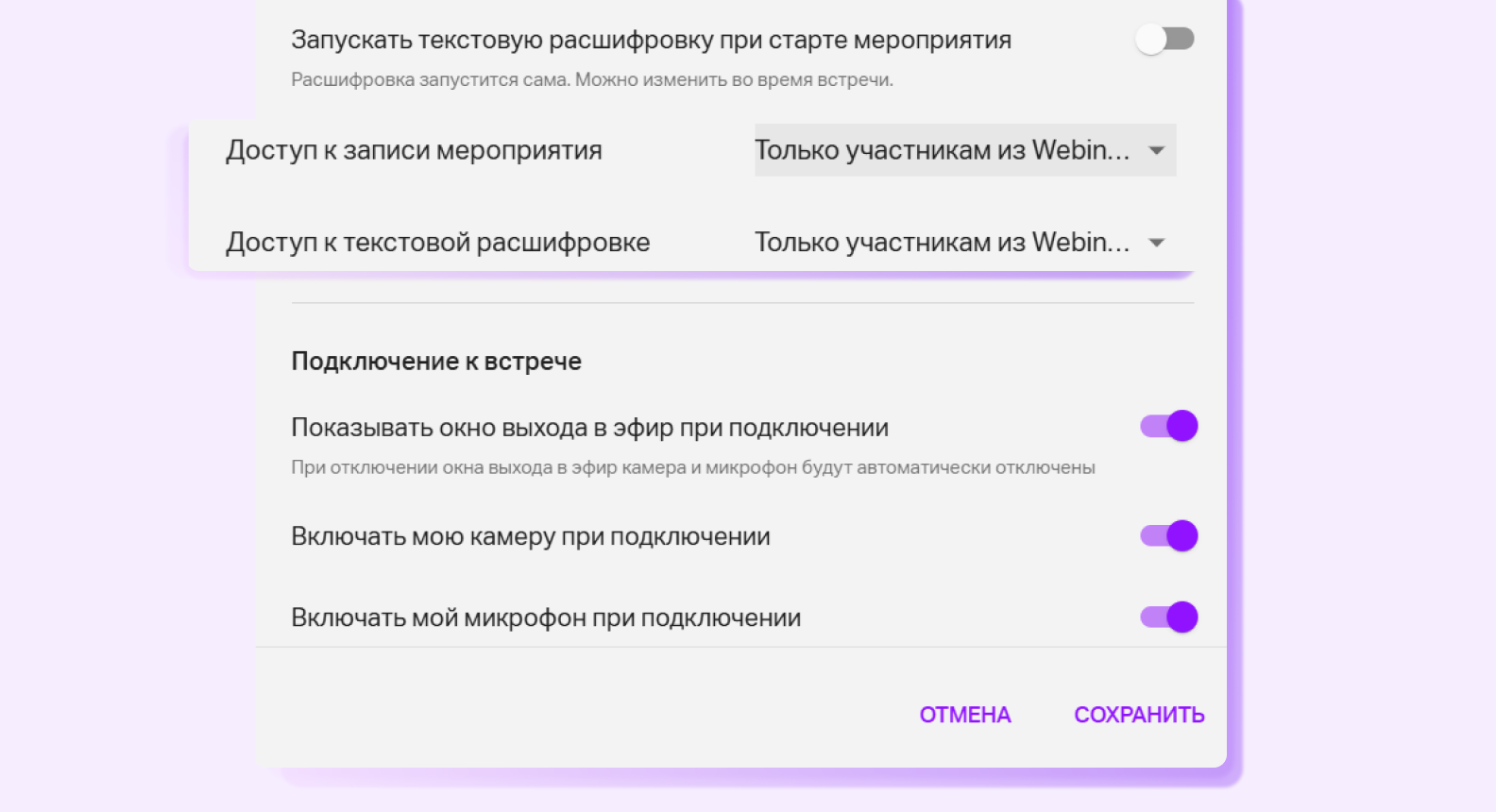1496x812 pixels.
Task: Click the arrow of the recording access dropdown
Action: pos(1157,151)
